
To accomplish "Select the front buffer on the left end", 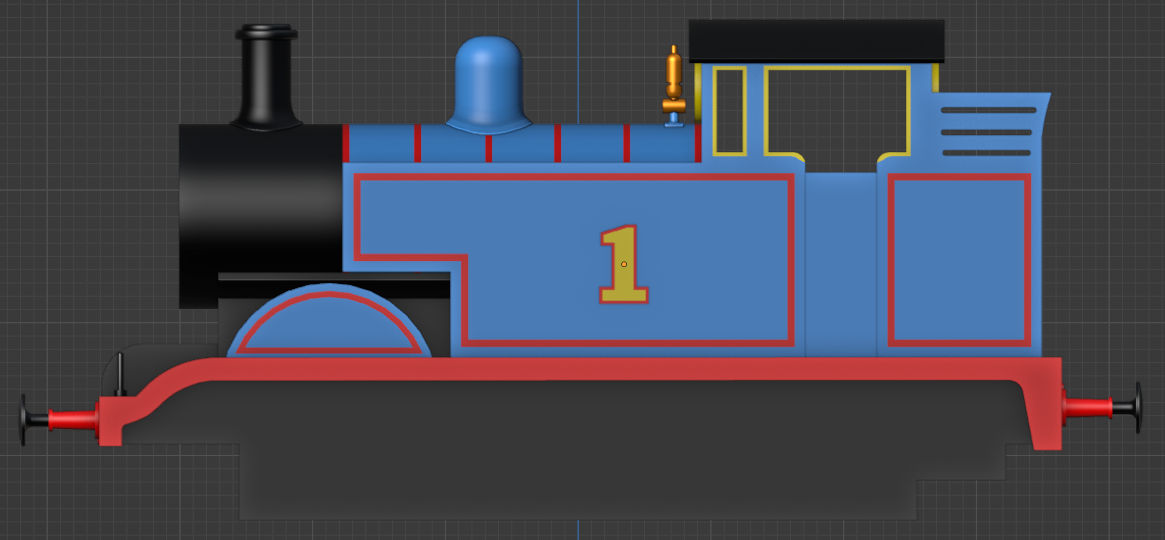I will (x=59, y=420).
